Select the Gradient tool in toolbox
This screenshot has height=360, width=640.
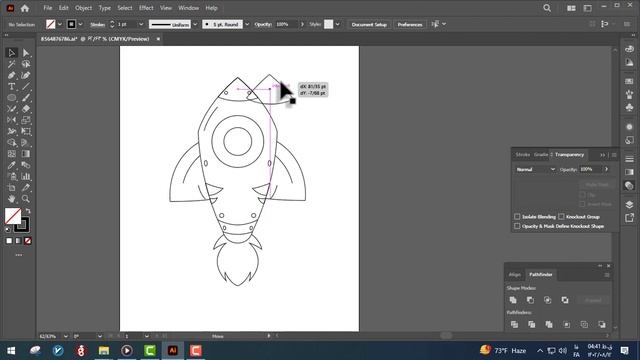click(x=26, y=154)
